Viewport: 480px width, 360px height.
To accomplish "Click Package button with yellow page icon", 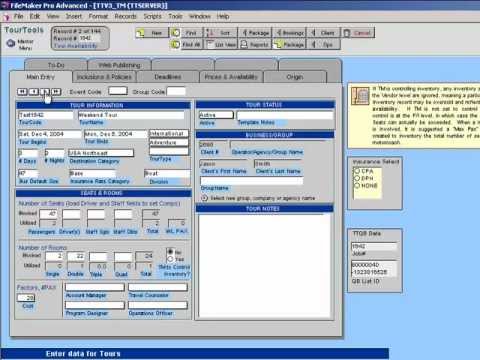I will pos(289,44).
